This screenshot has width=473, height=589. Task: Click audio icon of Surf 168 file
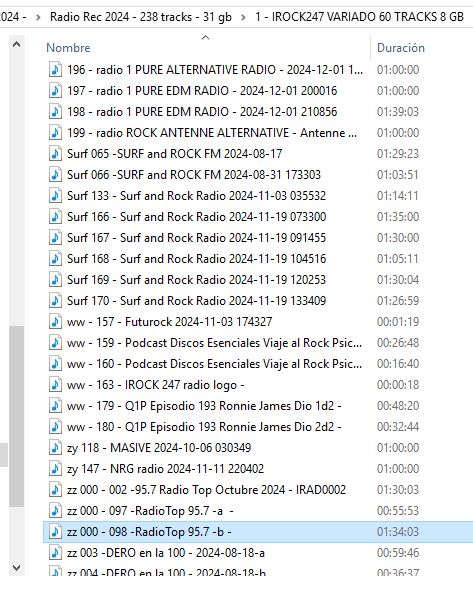click(55, 259)
